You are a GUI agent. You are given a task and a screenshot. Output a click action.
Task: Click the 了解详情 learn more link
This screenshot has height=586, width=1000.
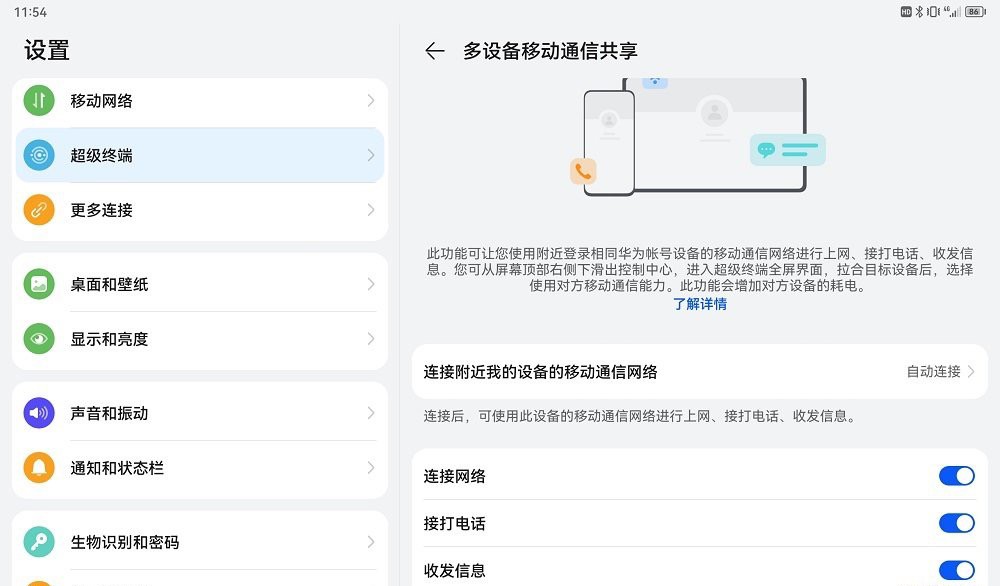[700, 305]
